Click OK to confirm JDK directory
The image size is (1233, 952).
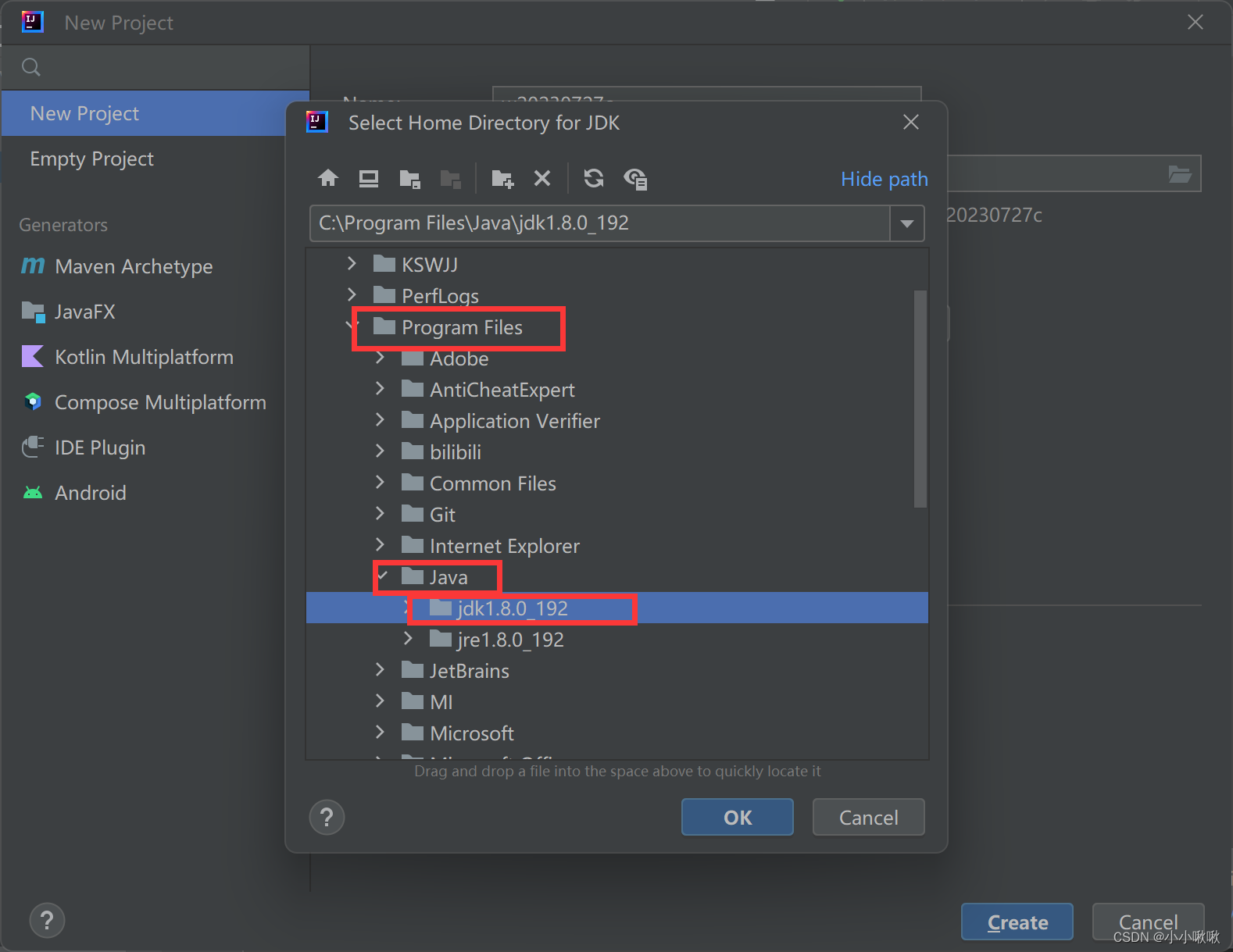pyautogui.click(x=737, y=817)
